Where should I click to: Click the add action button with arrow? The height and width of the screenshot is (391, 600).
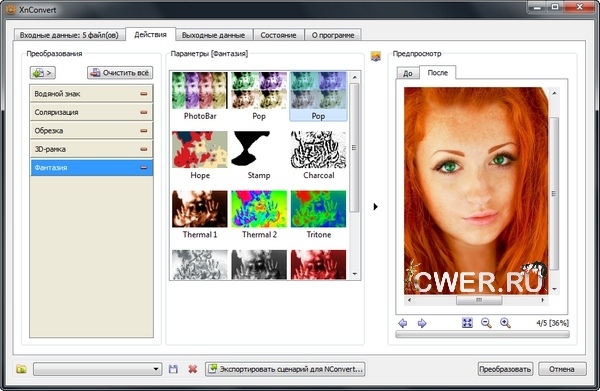pos(42,72)
